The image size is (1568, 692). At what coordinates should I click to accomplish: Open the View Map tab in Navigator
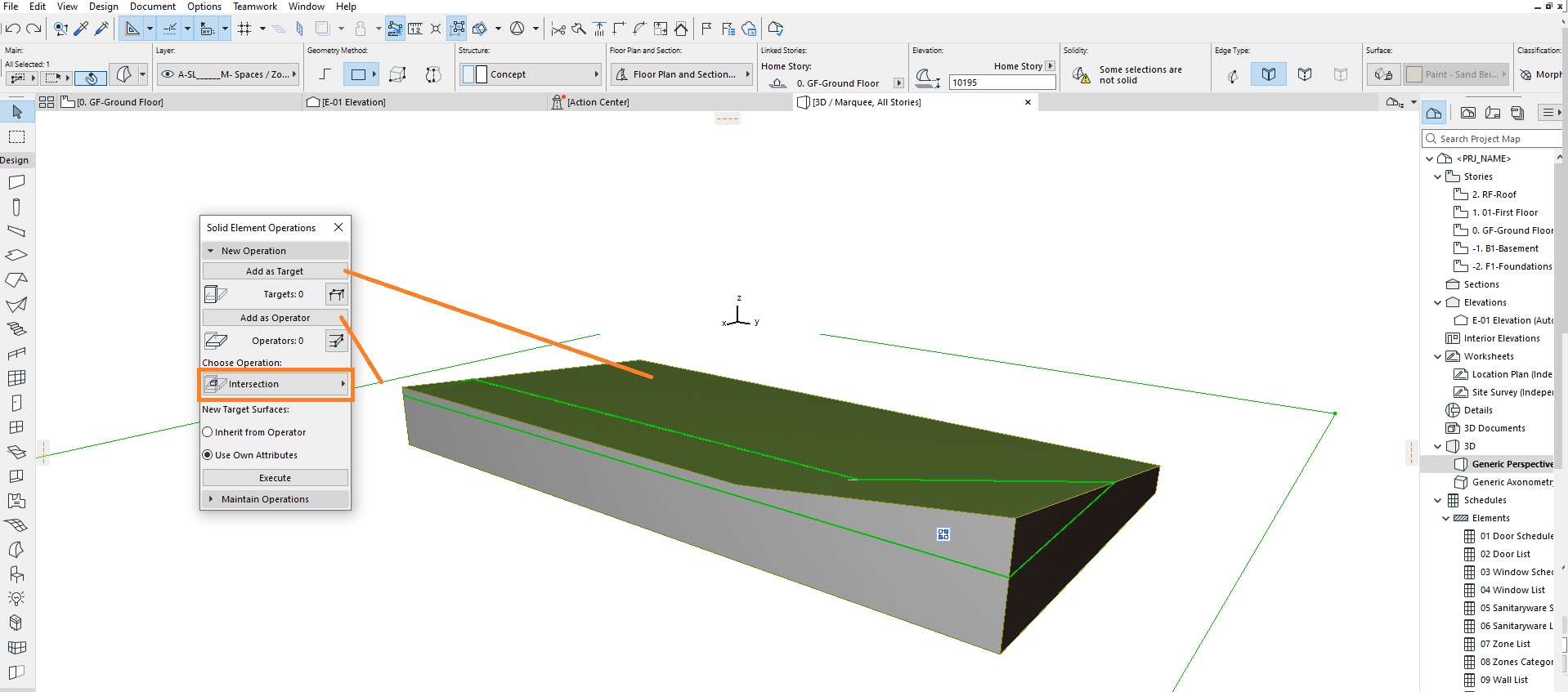(1468, 113)
